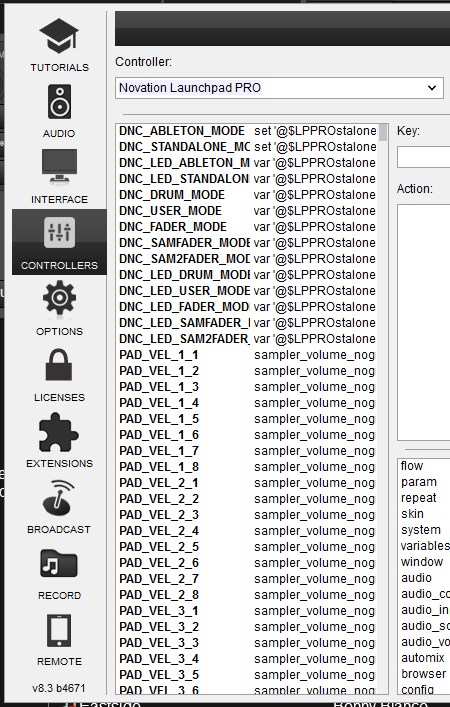Select the DNC_FADER_MODE mapping row
Image resolution: width=450 pixels, height=707 pixels.
pyautogui.click(x=248, y=227)
